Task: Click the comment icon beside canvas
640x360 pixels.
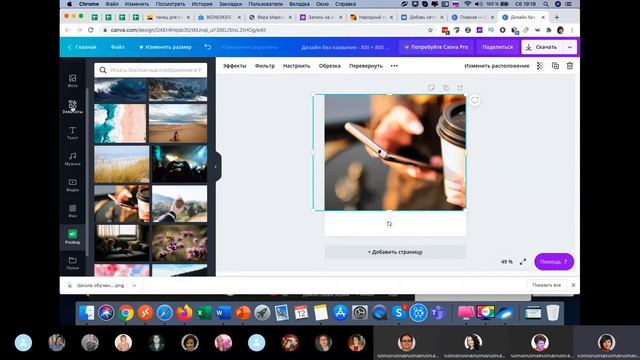Action: (x=475, y=100)
